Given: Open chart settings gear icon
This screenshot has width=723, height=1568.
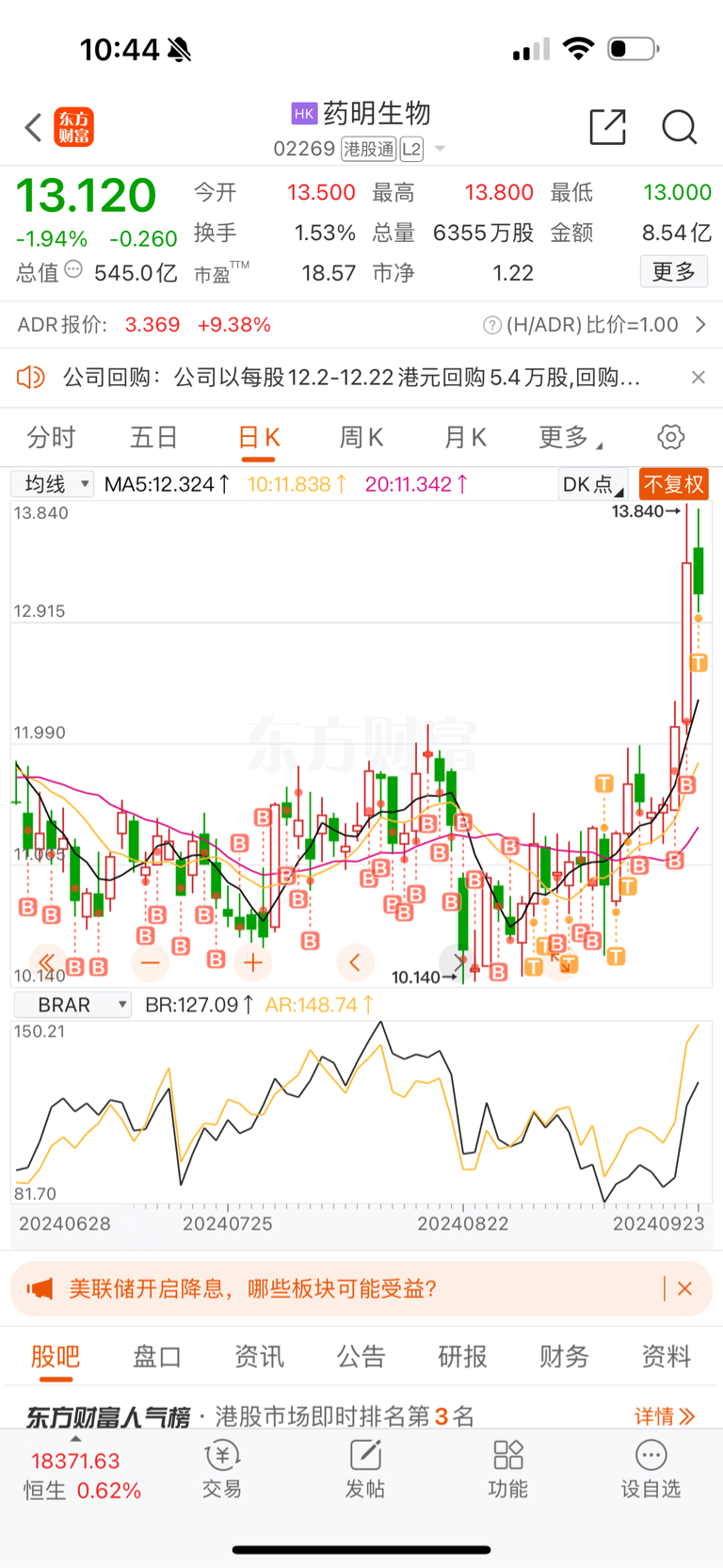Looking at the screenshot, I should 670,437.
